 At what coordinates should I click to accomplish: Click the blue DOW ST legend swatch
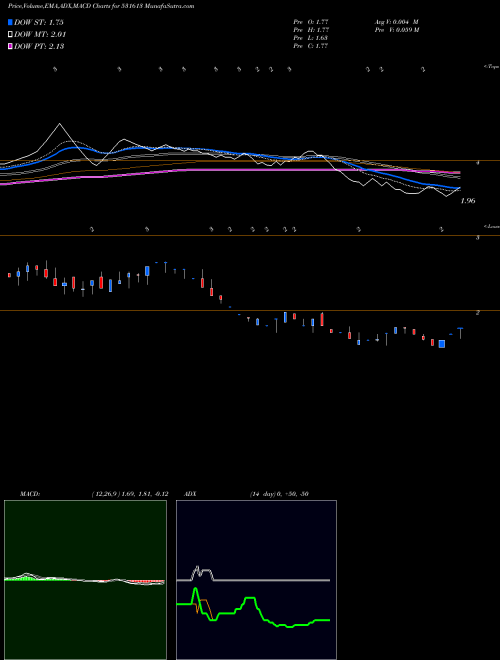click(x=10, y=22)
